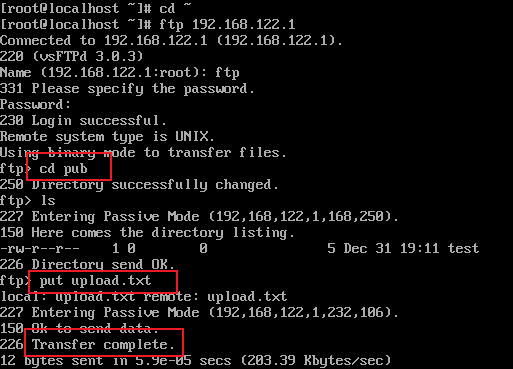The height and width of the screenshot is (369, 513).
Task: Click the 'test' filename in directory listing
Action: (463, 249)
